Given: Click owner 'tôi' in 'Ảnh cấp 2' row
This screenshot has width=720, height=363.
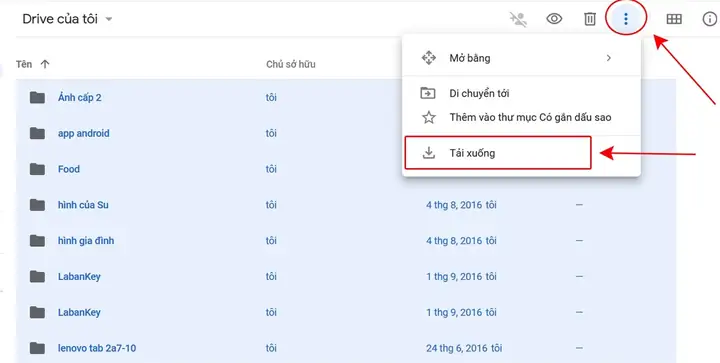Looking at the screenshot, I should click(271, 98).
